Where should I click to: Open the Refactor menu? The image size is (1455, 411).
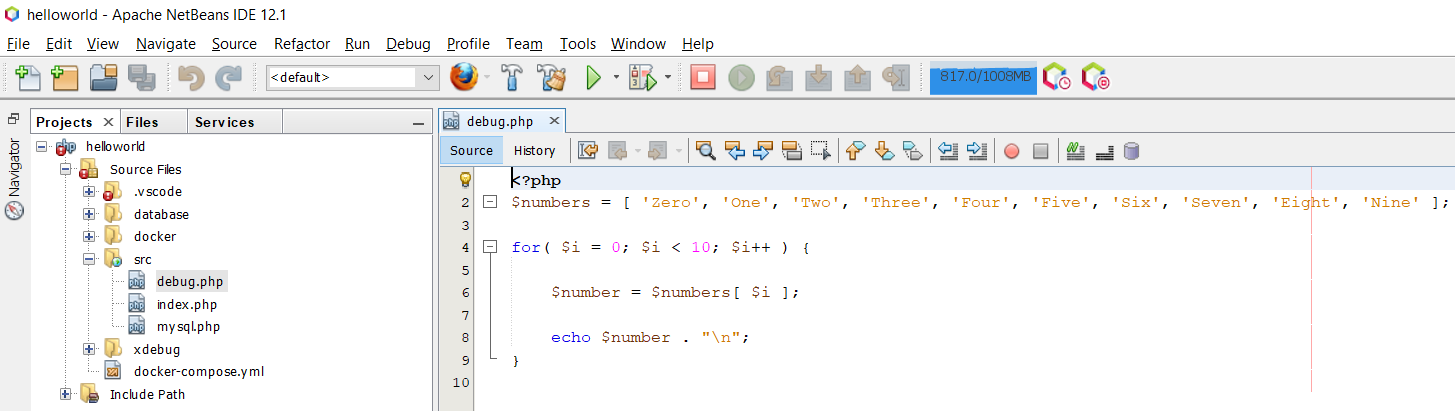302,44
